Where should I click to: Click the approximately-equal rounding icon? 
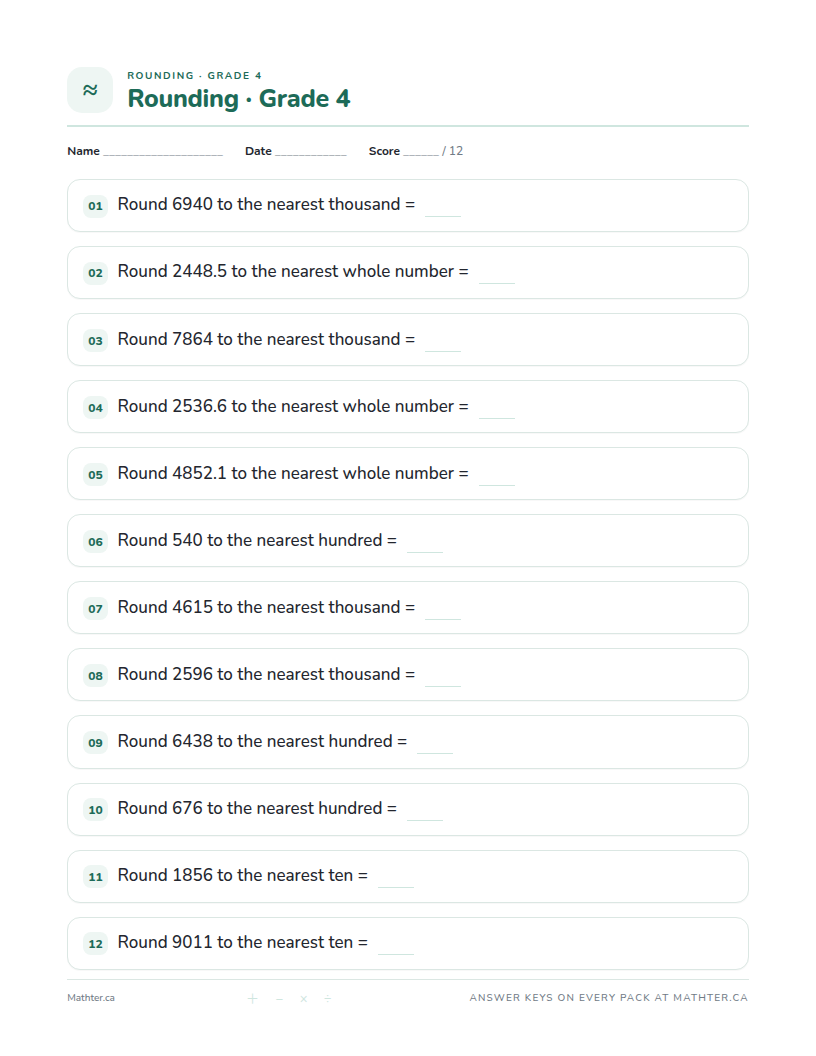pos(90,90)
